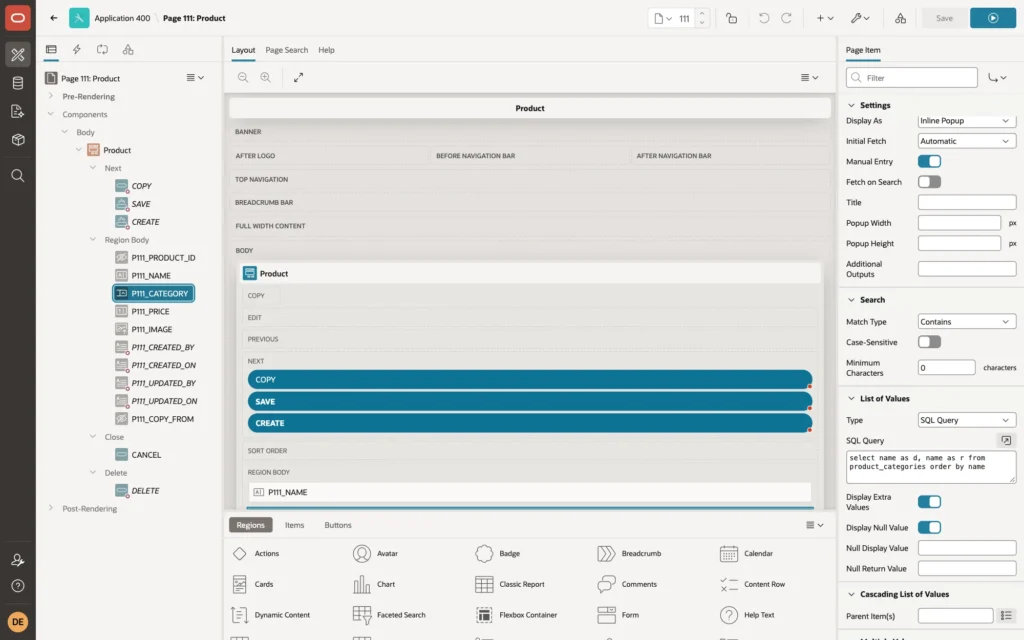Screen dimensions: 1024x640
Task: Open App Builder in the sidebar
Action: coord(18,55)
